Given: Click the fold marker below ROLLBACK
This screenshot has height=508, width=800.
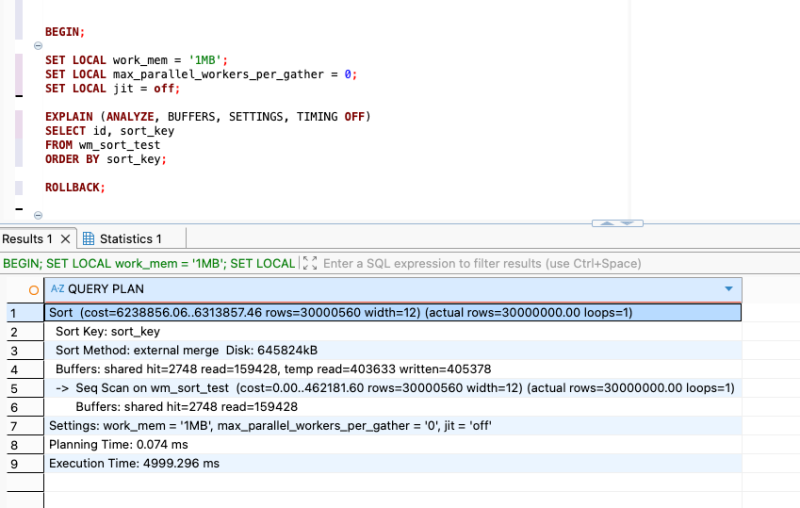Looking at the screenshot, I should coord(38,215).
